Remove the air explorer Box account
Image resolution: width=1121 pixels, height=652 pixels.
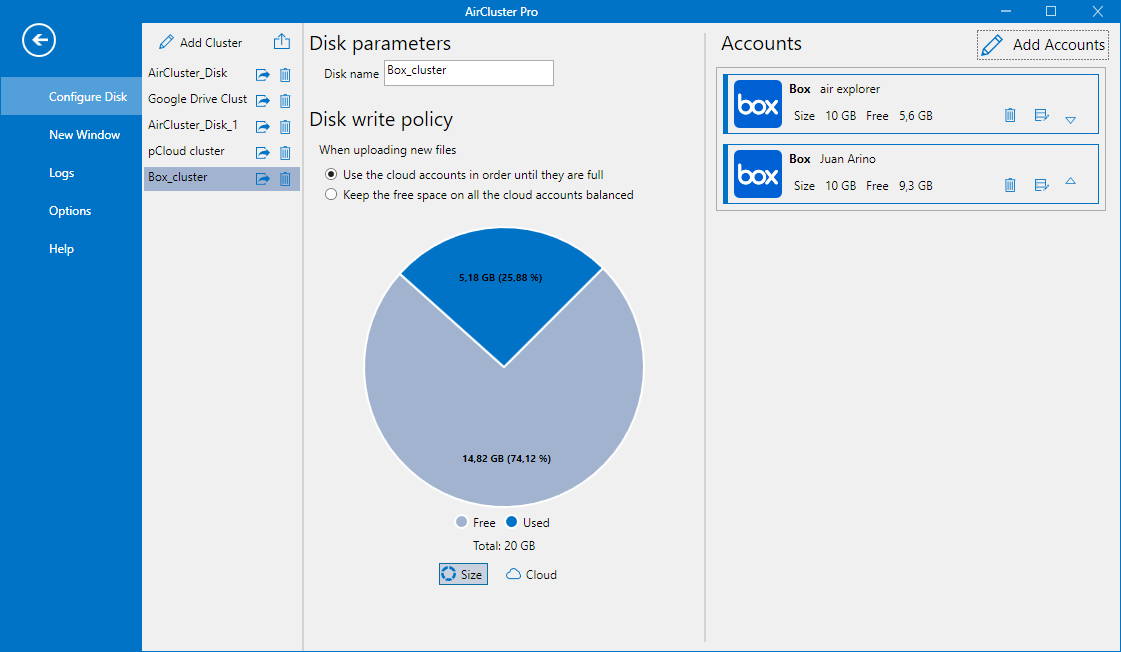[1010, 116]
